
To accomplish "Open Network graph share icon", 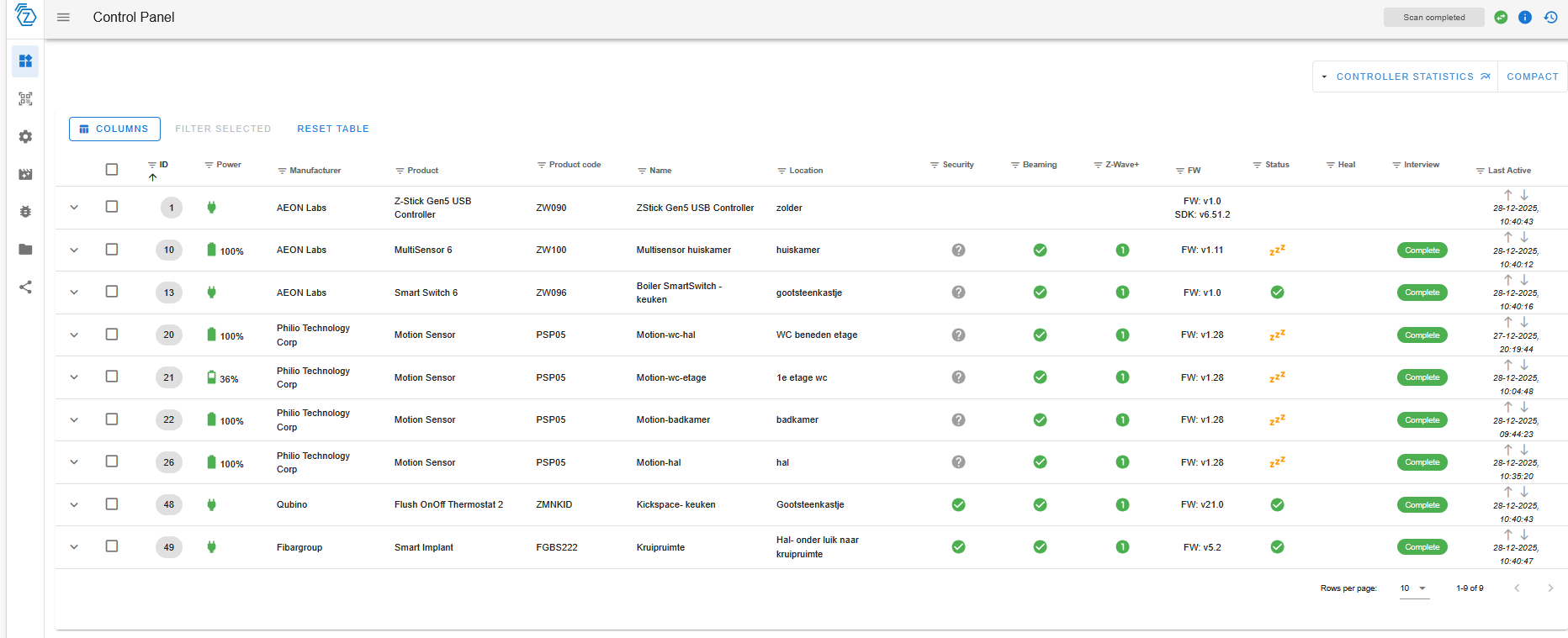I will [x=25, y=287].
